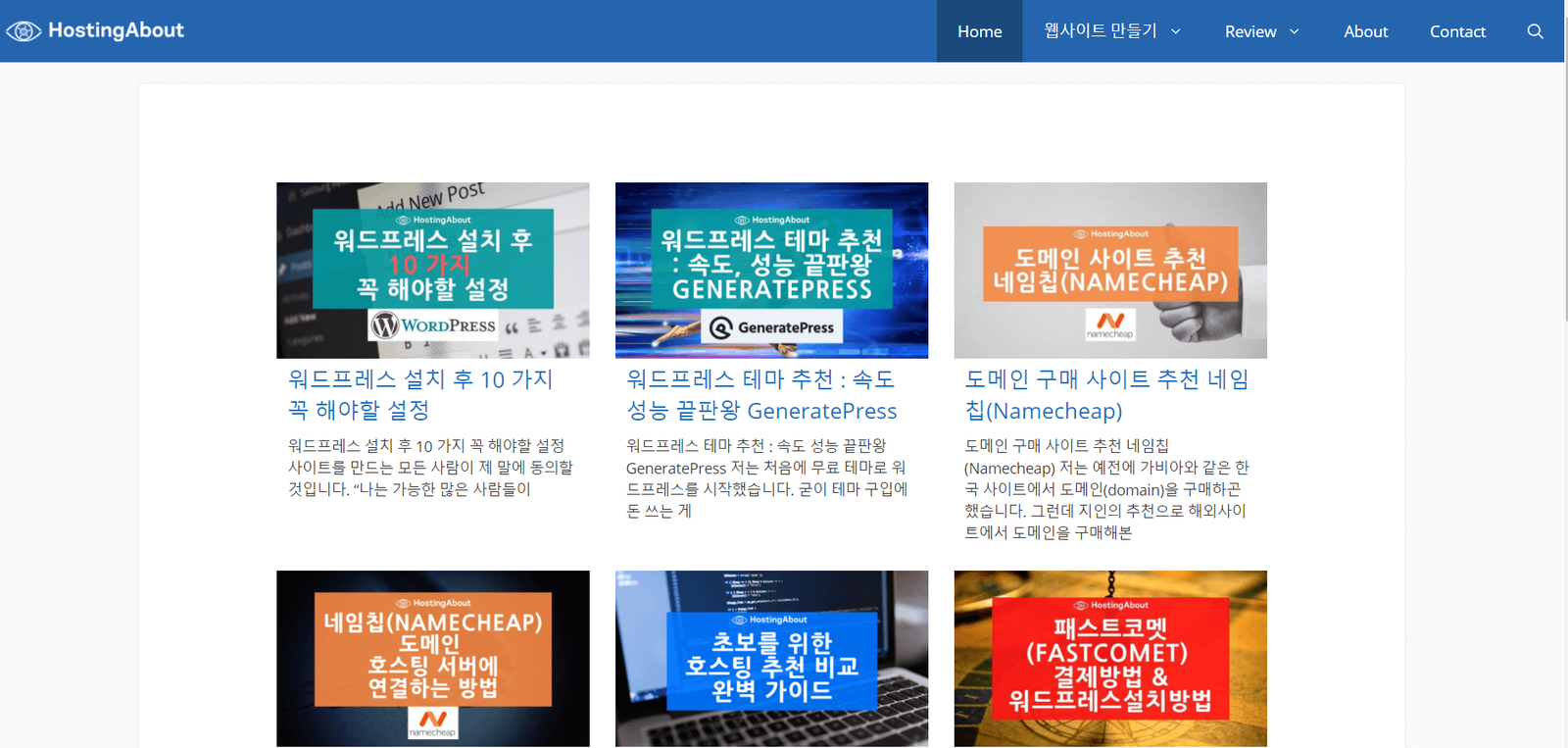This screenshot has width=1568, height=748.
Task: Expand the Review dropdown chevron
Action: [x=1295, y=31]
